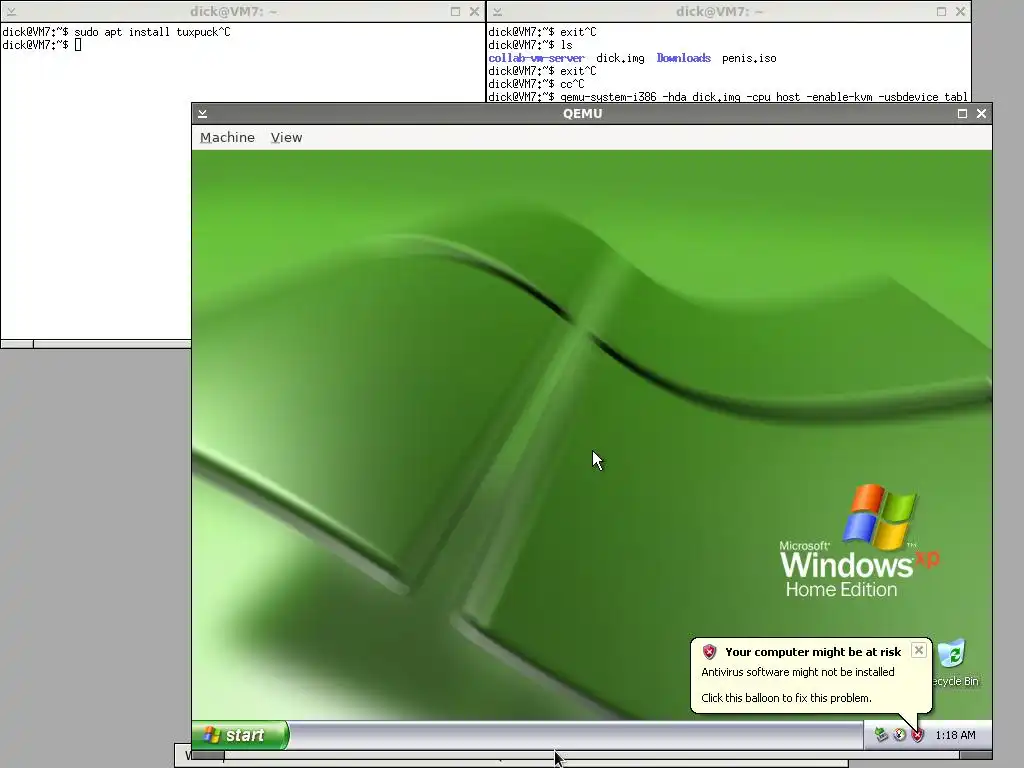Click the empty Windows XP taskbar area
Screen dimensions: 1024x768
coord(575,735)
